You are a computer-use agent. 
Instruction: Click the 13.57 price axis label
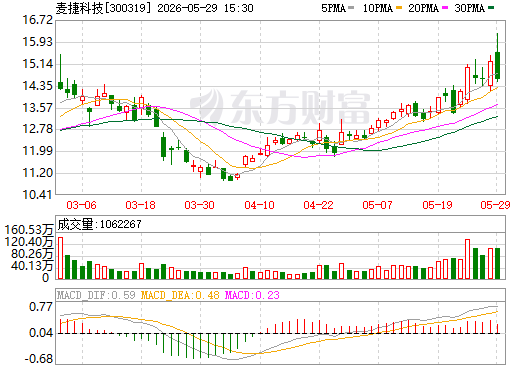38,108
